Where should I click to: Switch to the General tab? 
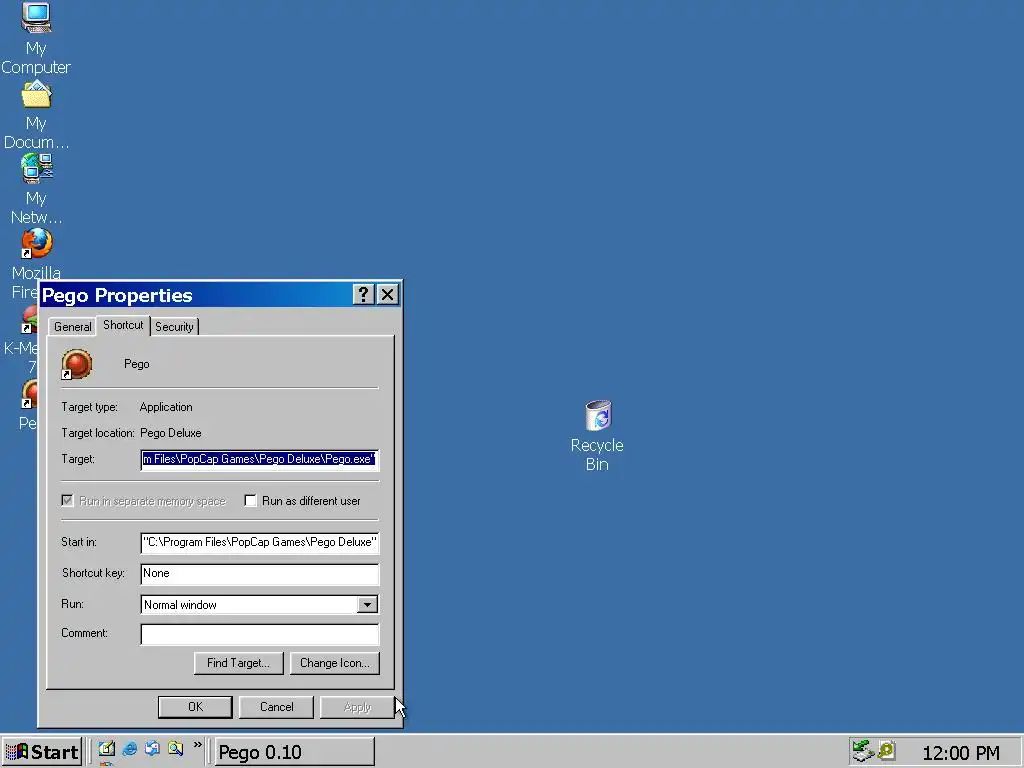[72, 327]
